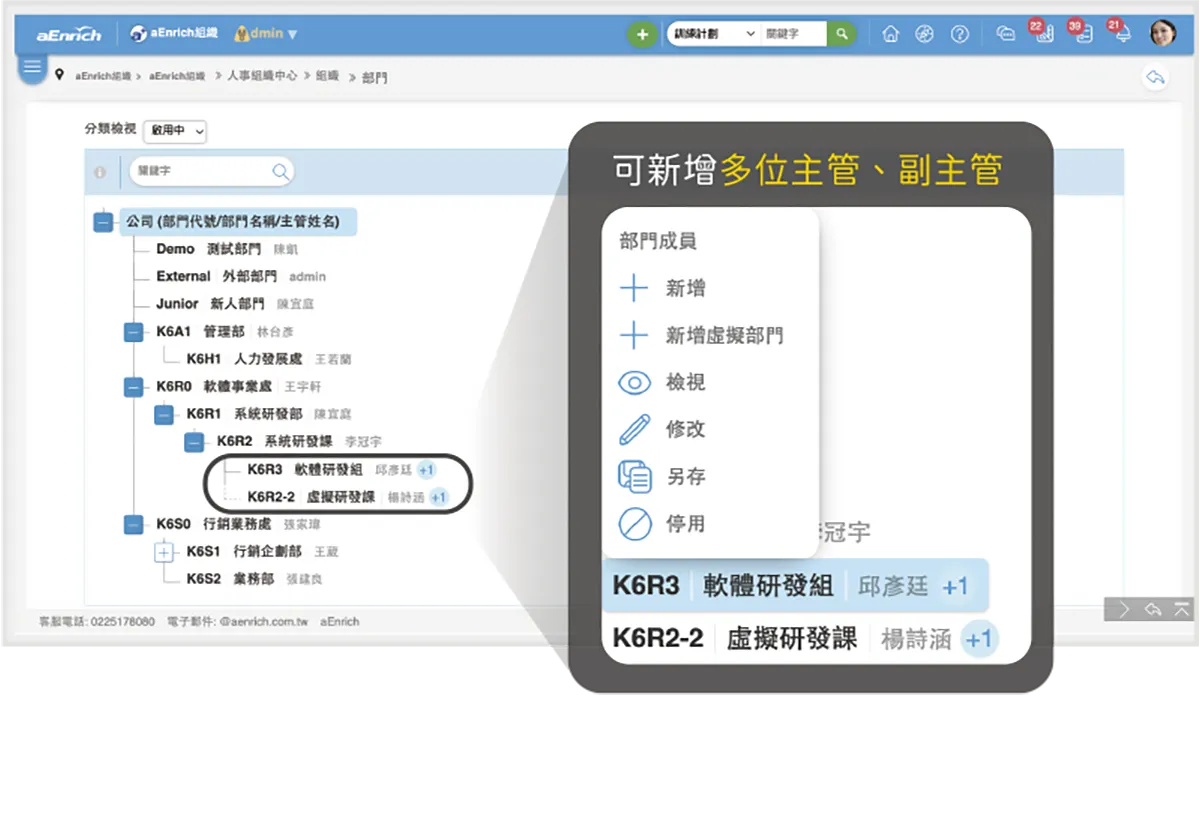Collapse the 公司 root tree node
Viewport: 1200px width, 825px height.
[102, 222]
